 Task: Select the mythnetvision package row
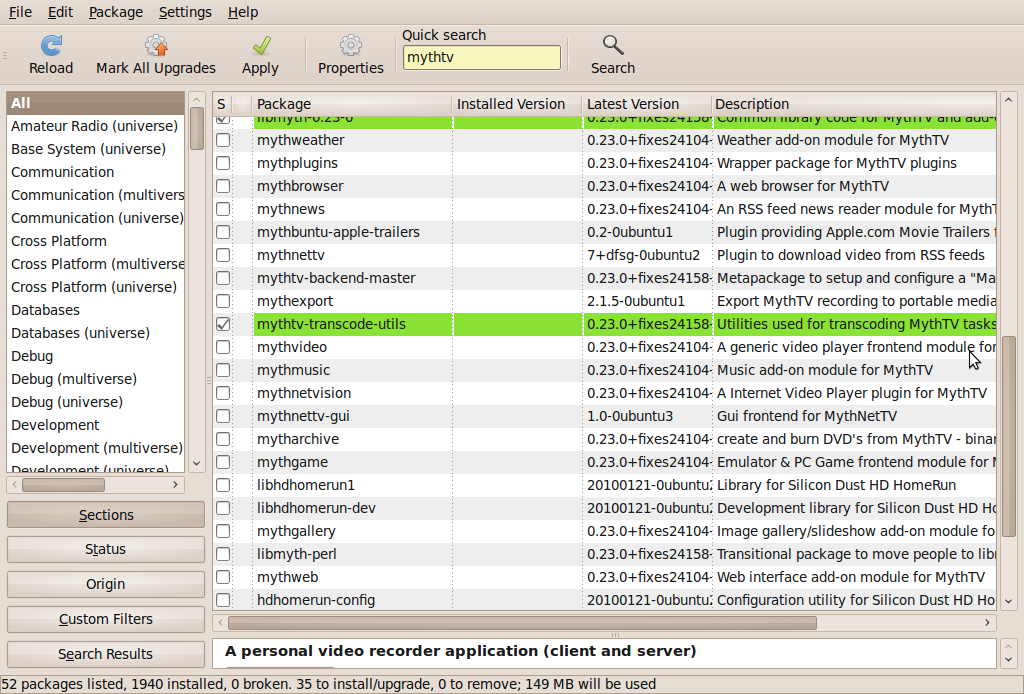(604, 393)
